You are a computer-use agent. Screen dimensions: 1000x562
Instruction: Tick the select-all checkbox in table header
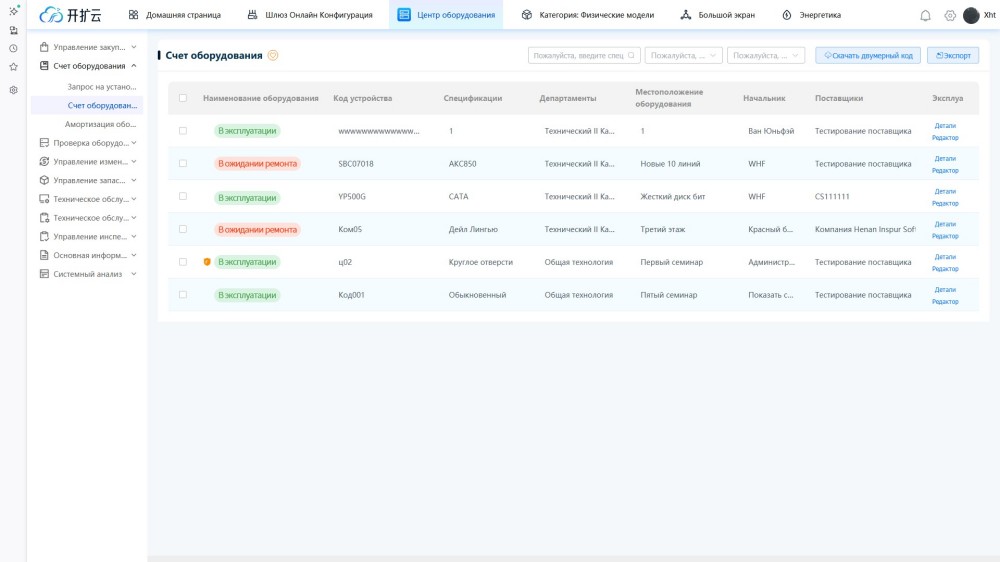coord(183,98)
